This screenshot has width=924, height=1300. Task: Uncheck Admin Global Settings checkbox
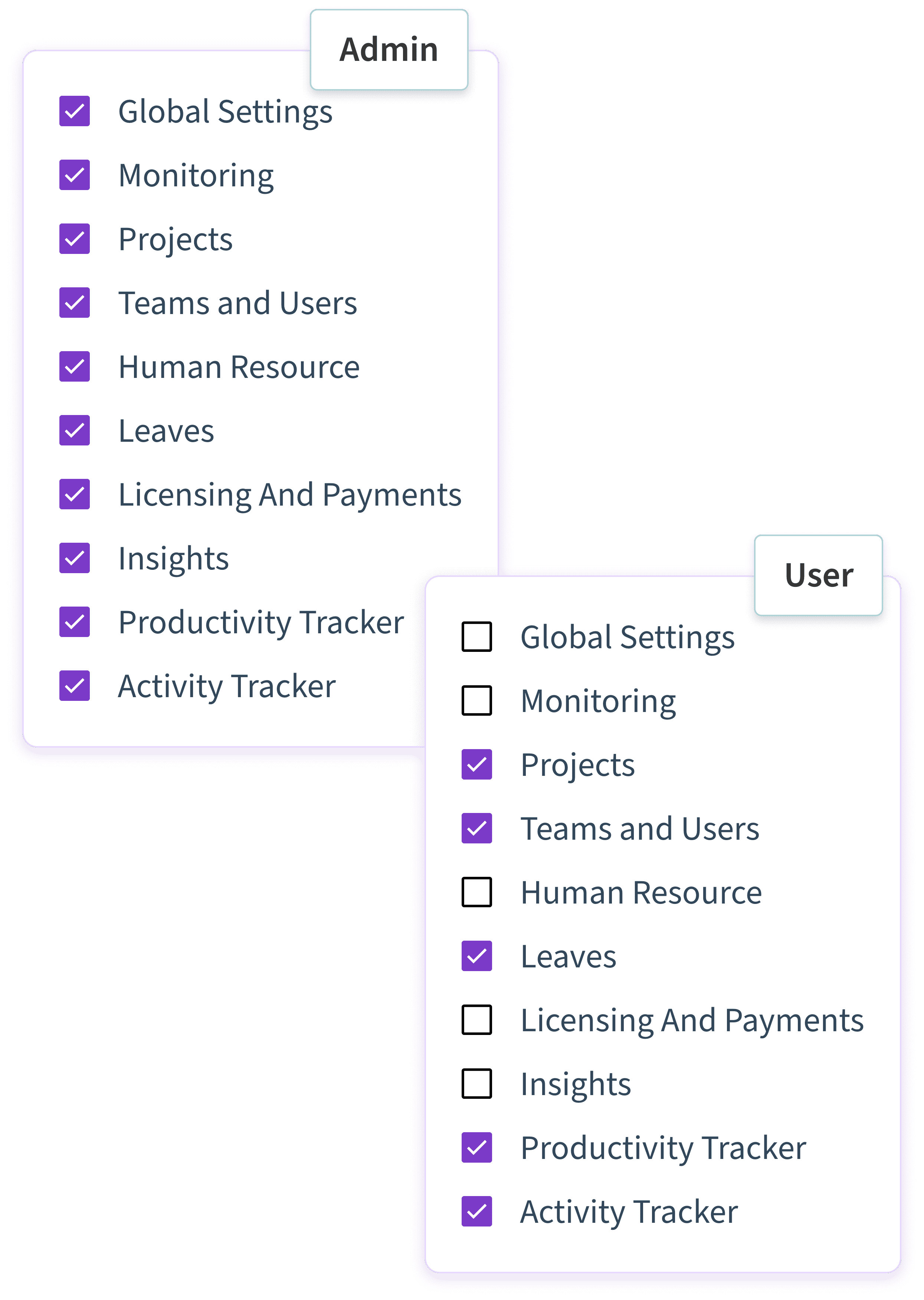coord(75,111)
